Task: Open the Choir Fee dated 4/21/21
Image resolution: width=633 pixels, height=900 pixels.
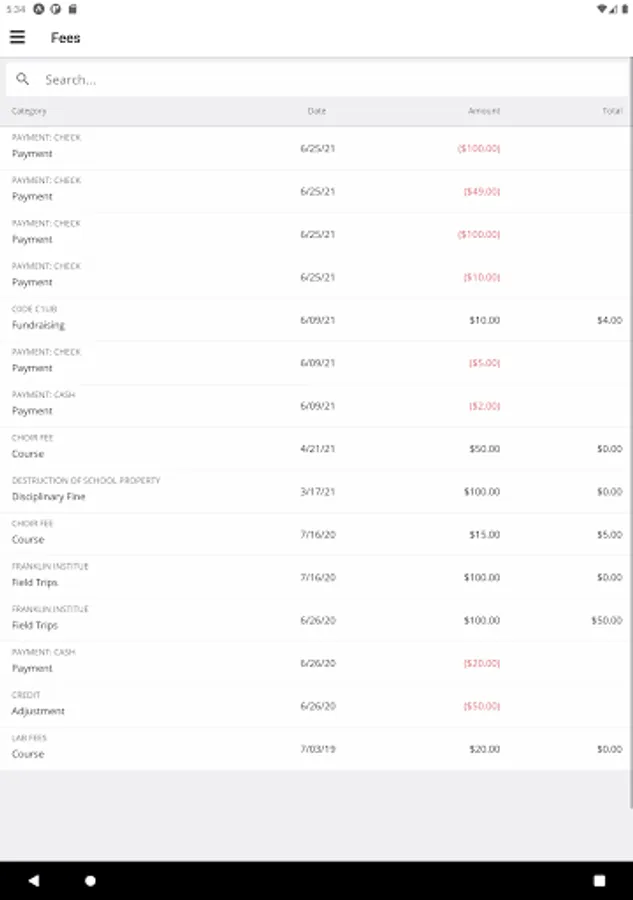Action: click(316, 448)
